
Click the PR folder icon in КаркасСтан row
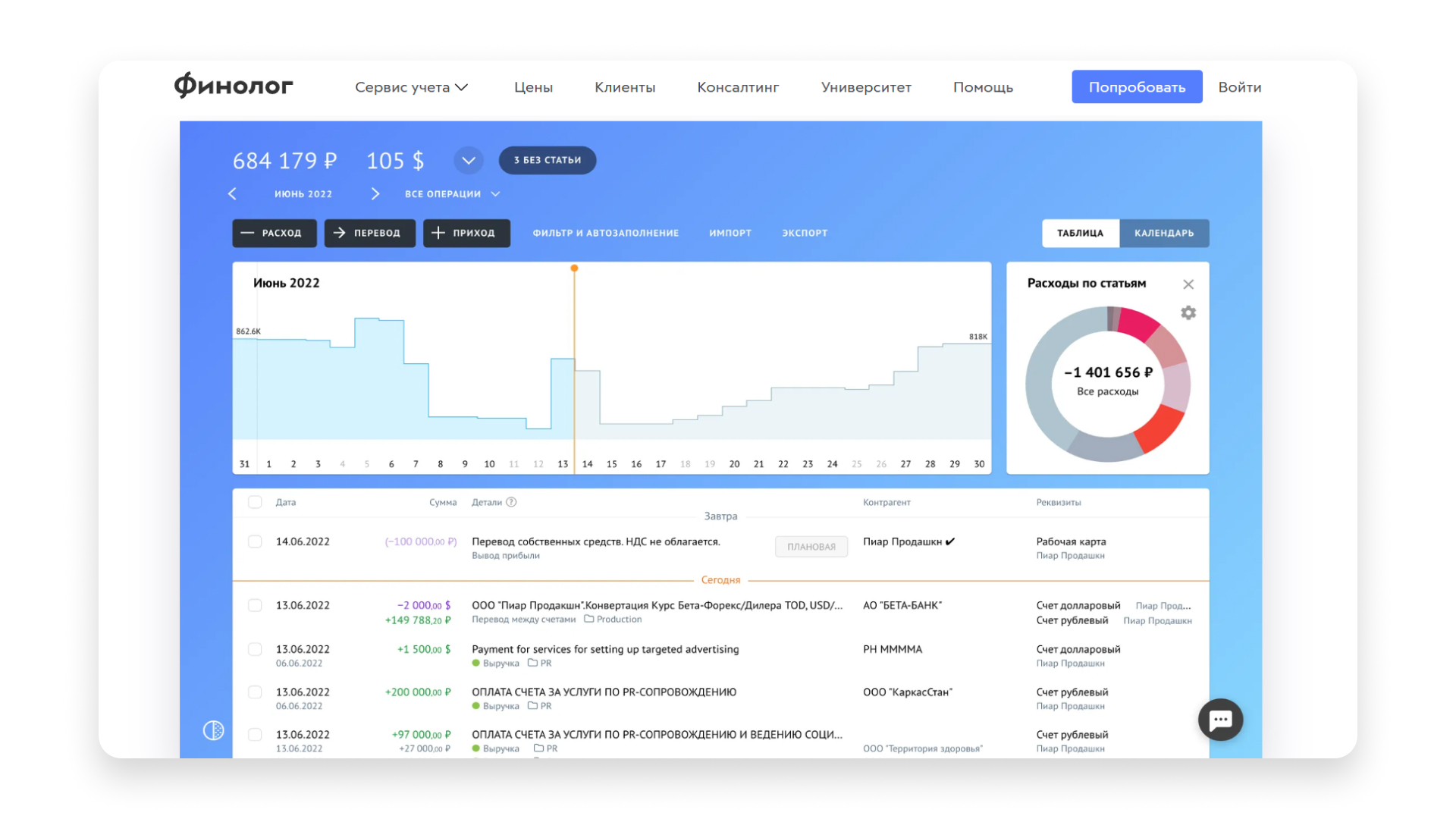coord(532,706)
